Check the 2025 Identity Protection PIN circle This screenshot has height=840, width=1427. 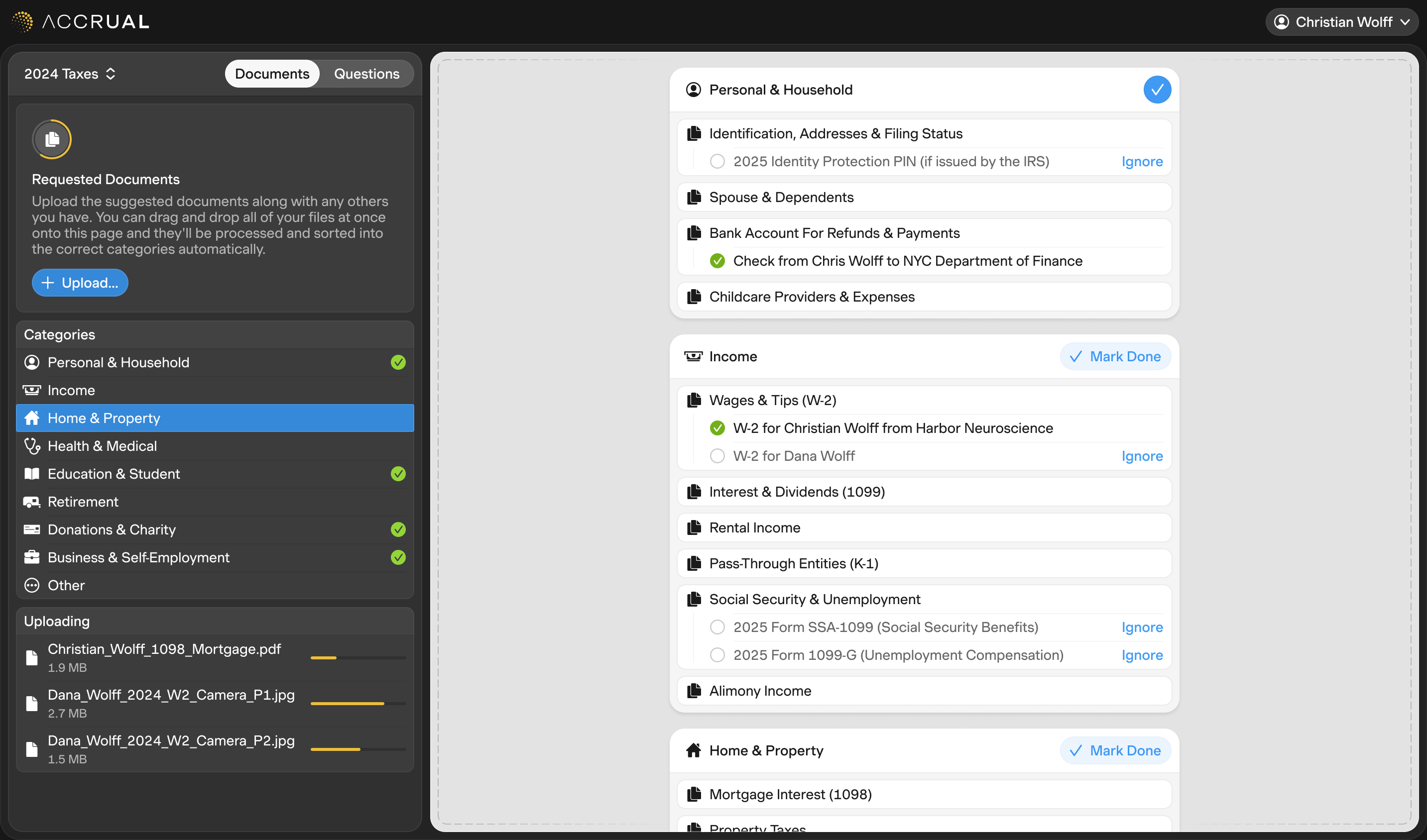[x=717, y=162]
